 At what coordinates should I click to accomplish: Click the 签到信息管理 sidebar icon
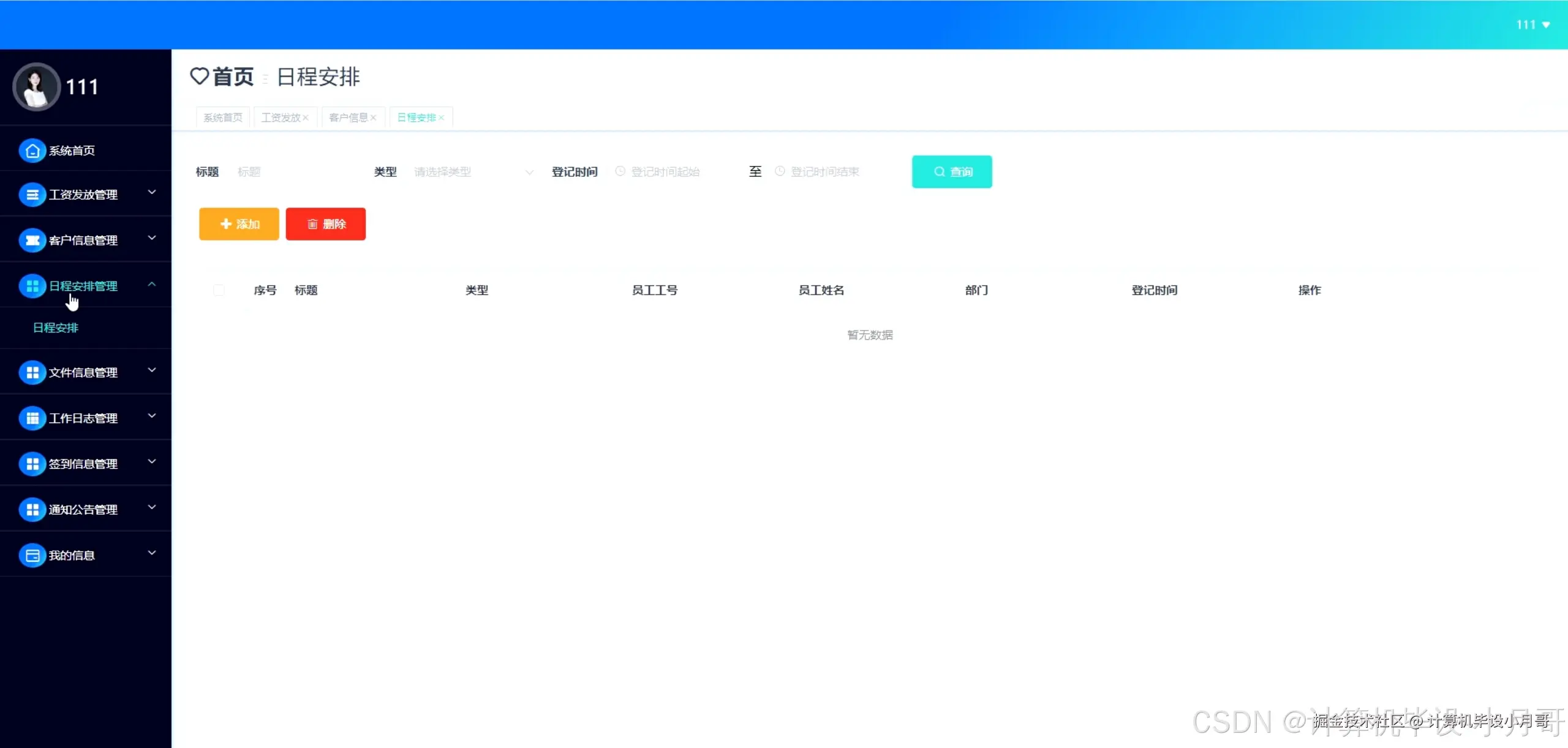(x=32, y=464)
